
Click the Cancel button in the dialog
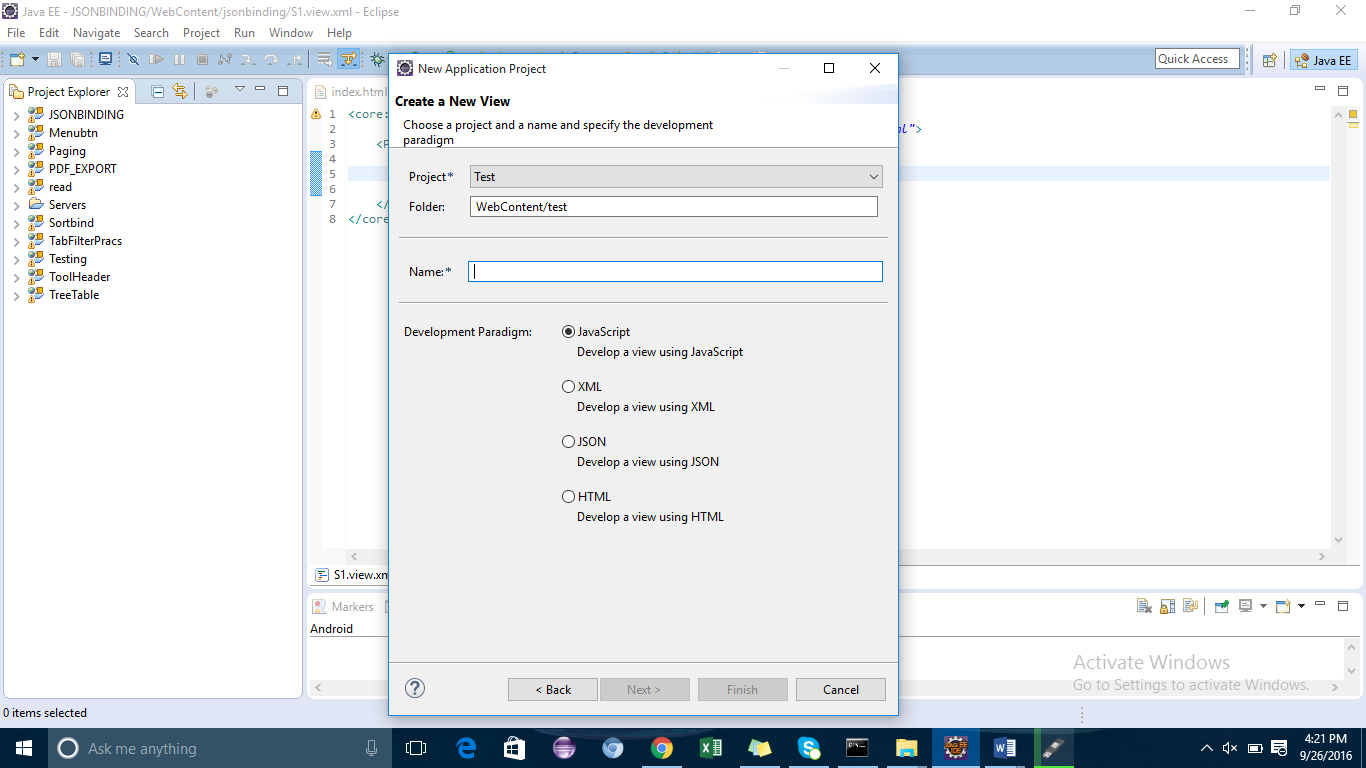click(841, 689)
